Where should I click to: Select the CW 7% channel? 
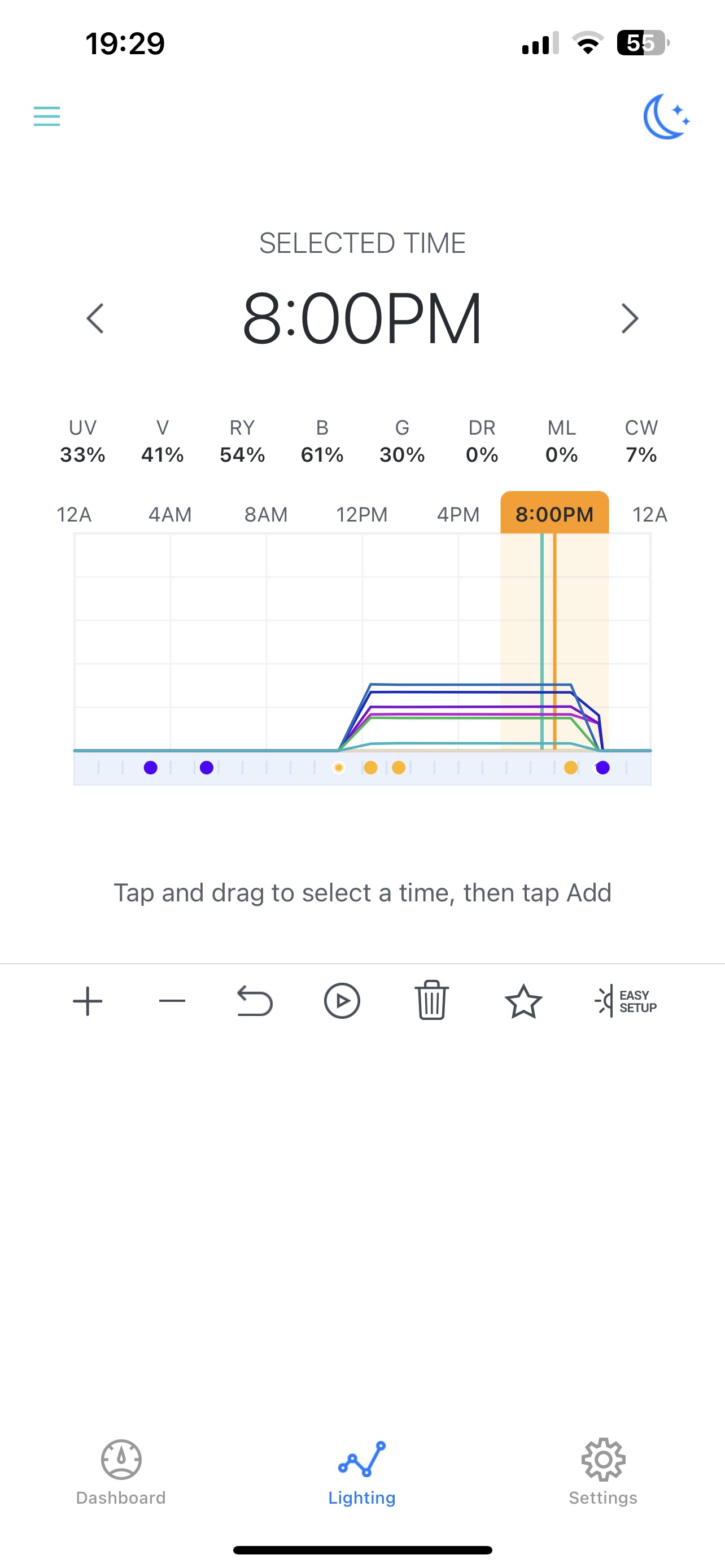(641, 442)
